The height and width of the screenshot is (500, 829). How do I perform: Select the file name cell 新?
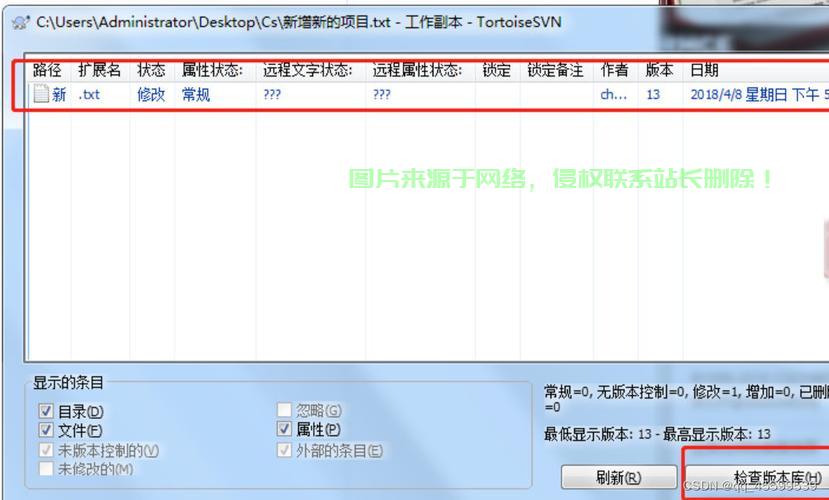click(x=59, y=95)
